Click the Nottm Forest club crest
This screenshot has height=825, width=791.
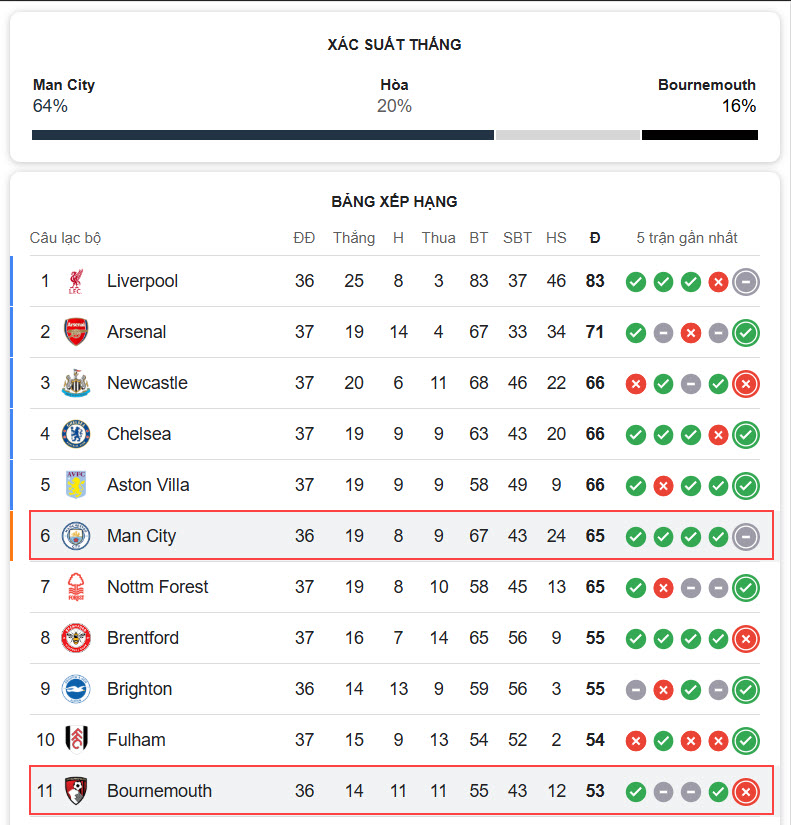tap(76, 587)
